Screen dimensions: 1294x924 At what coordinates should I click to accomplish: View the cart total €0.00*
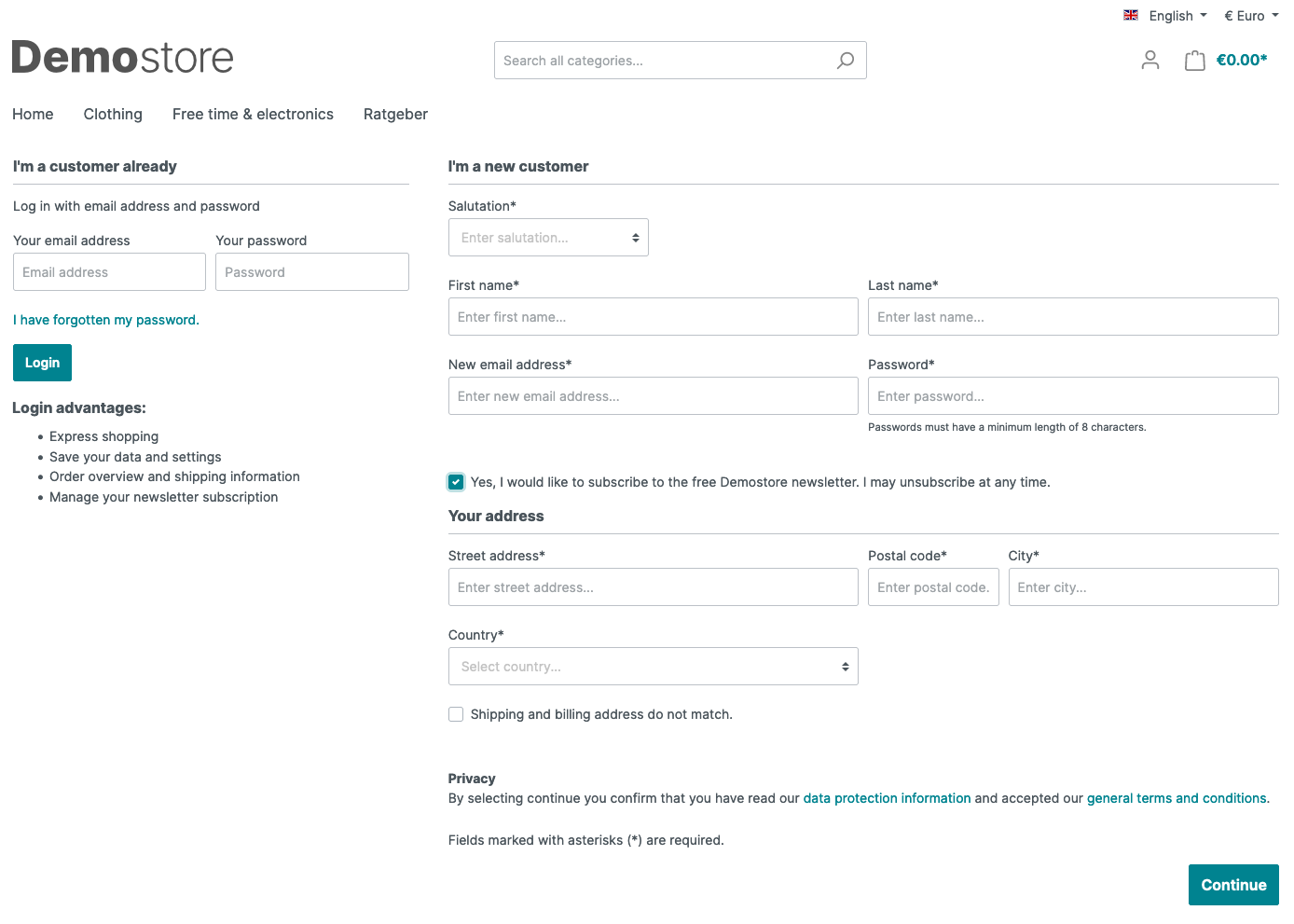pos(1242,60)
